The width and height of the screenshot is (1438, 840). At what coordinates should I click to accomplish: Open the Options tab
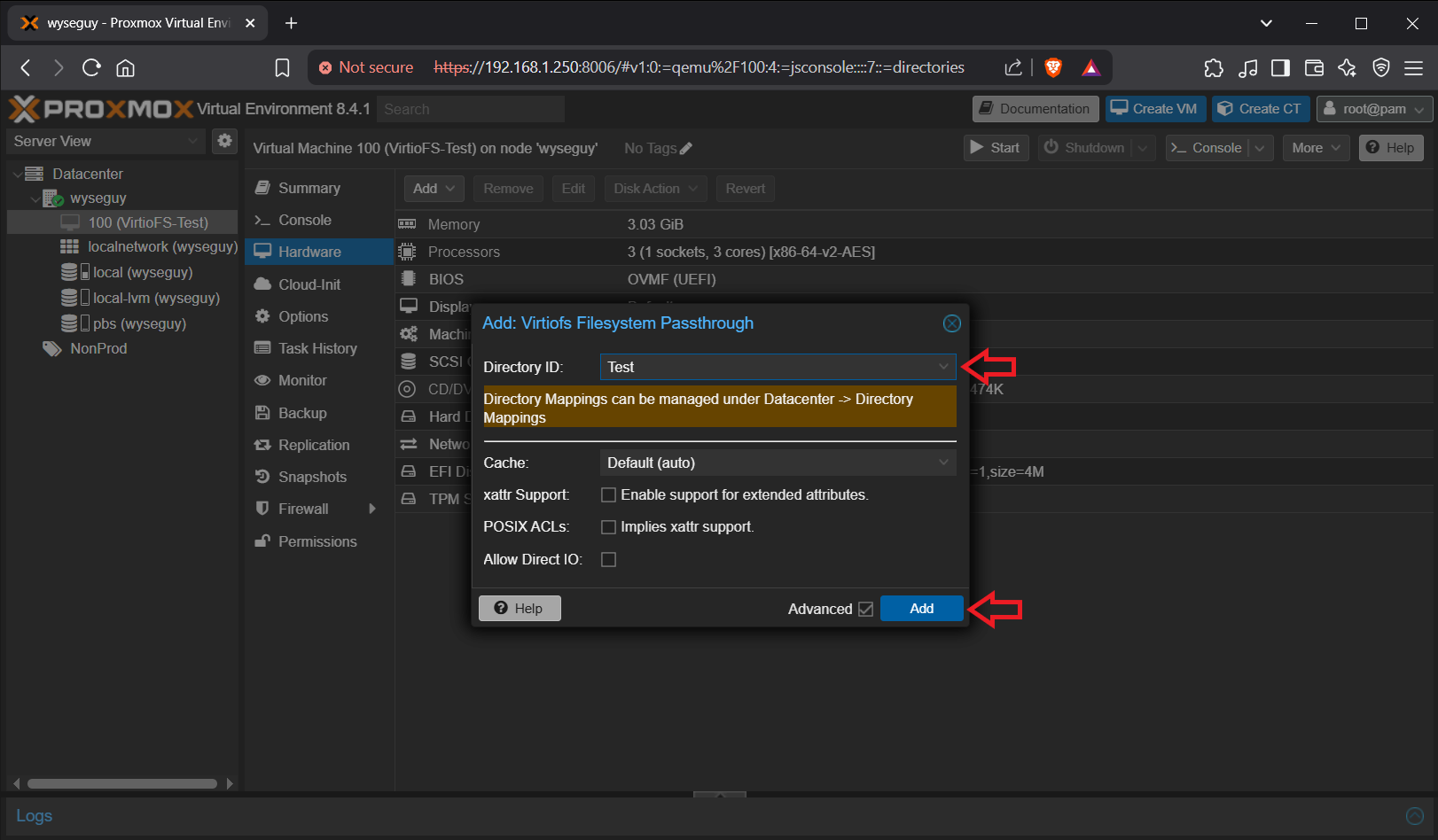click(319, 316)
